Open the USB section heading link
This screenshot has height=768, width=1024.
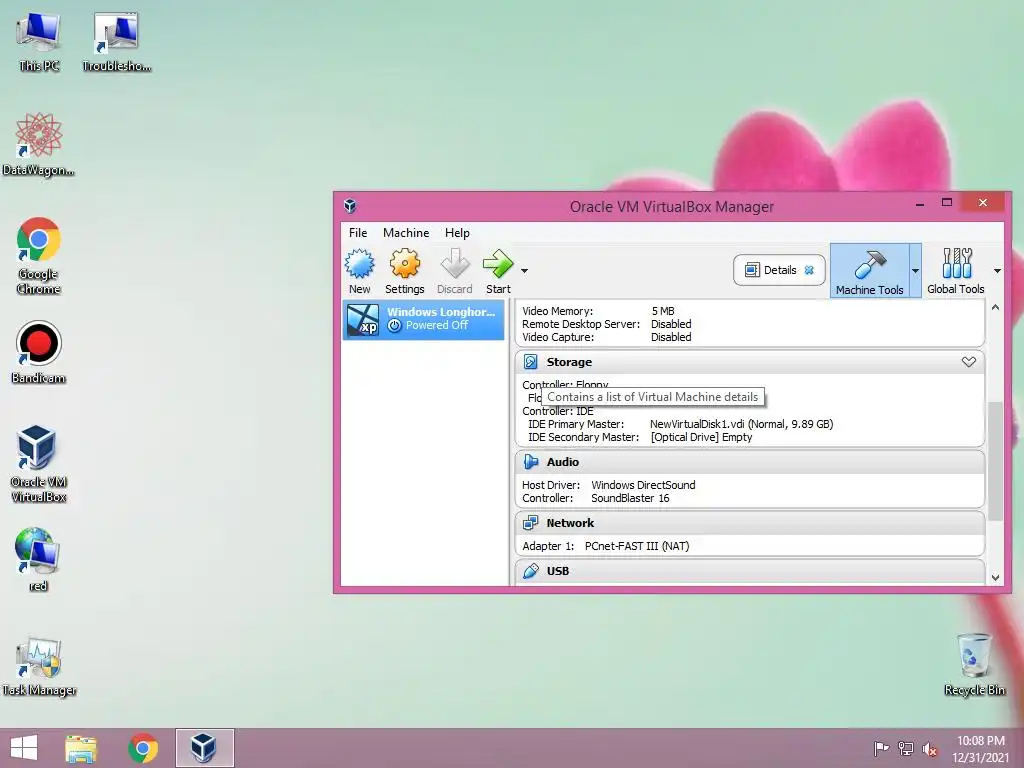pyautogui.click(x=558, y=571)
